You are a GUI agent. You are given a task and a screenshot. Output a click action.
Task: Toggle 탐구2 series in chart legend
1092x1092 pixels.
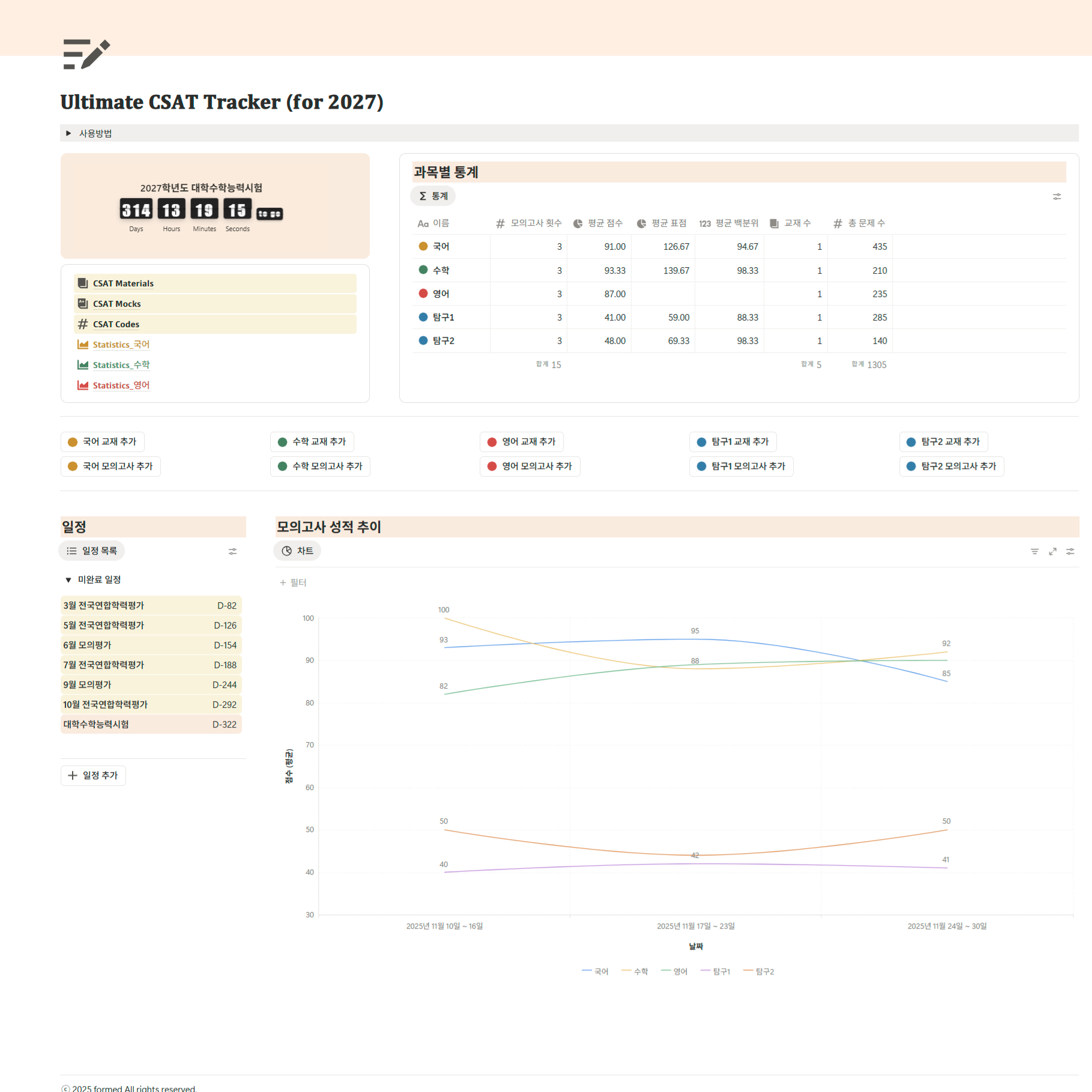tap(759, 971)
